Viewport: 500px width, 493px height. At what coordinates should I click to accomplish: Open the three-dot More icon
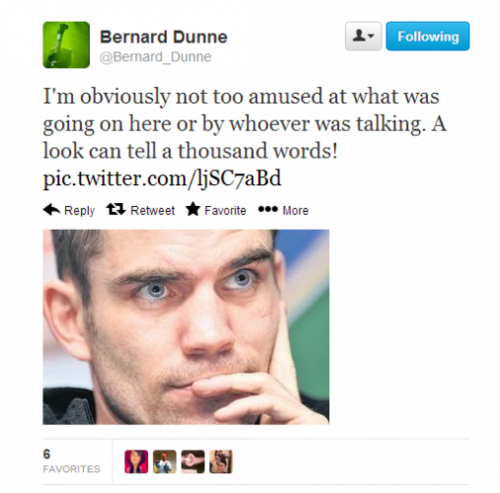tap(268, 209)
